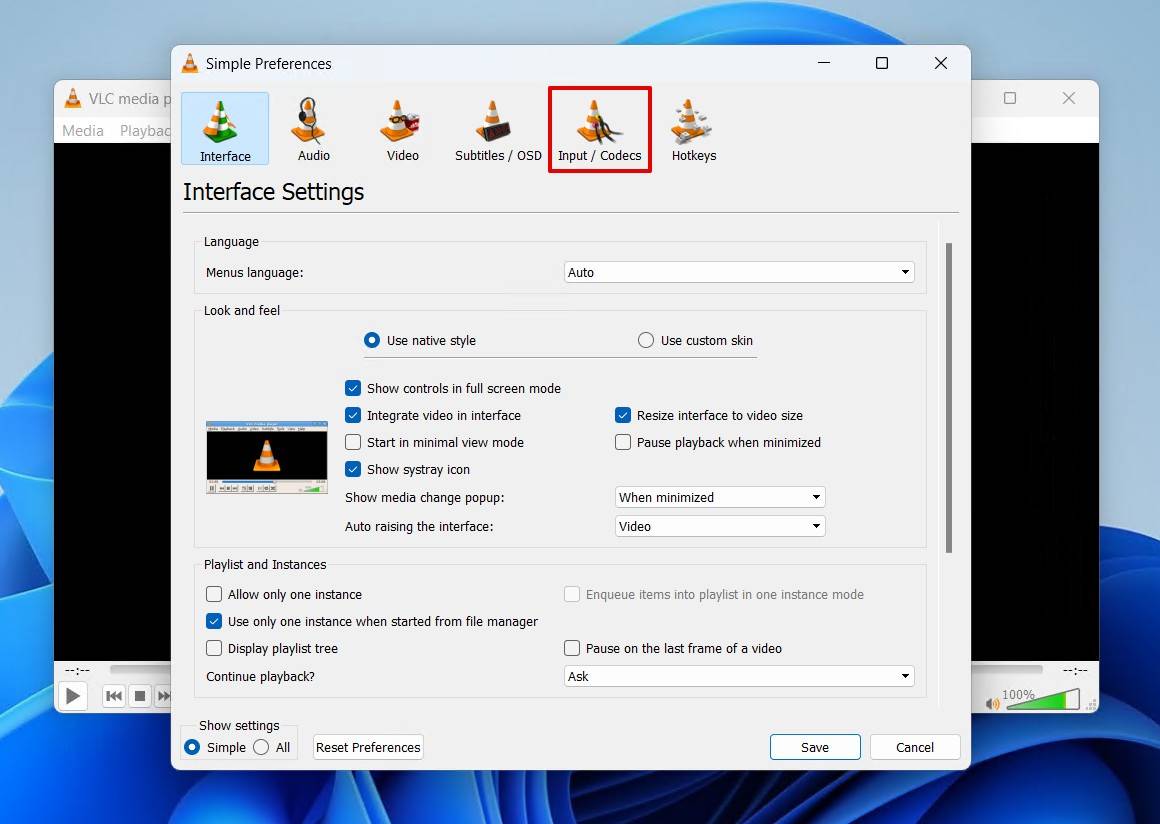The width and height of the screenshot is (1160, 824).
Task: Click the Previous track button in VLC player
Action: (x=114, y=696)
